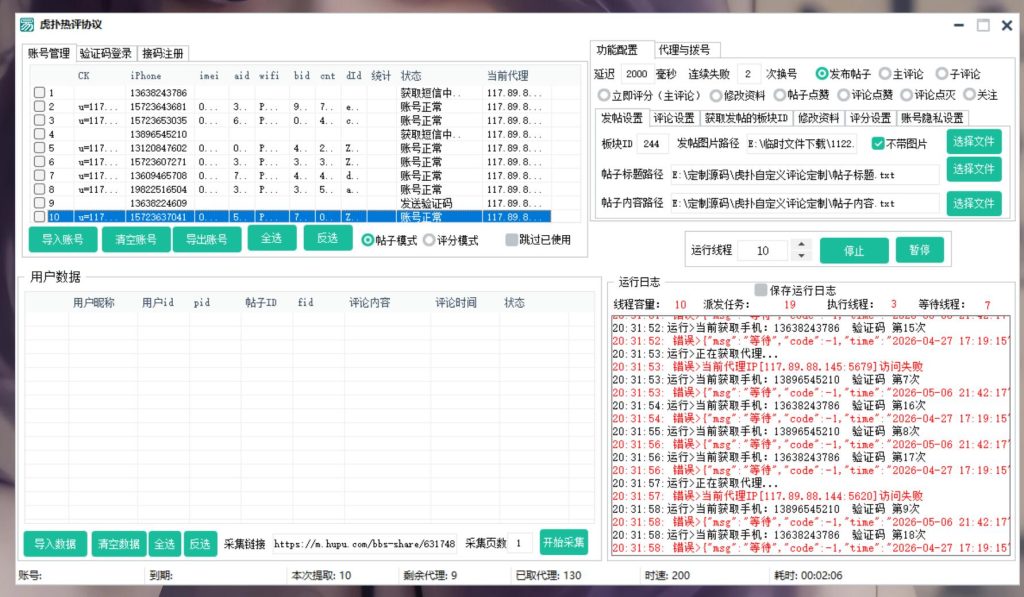
Task: Open the 账号隐私设置 sub-tab
Action: pos(933,118)
